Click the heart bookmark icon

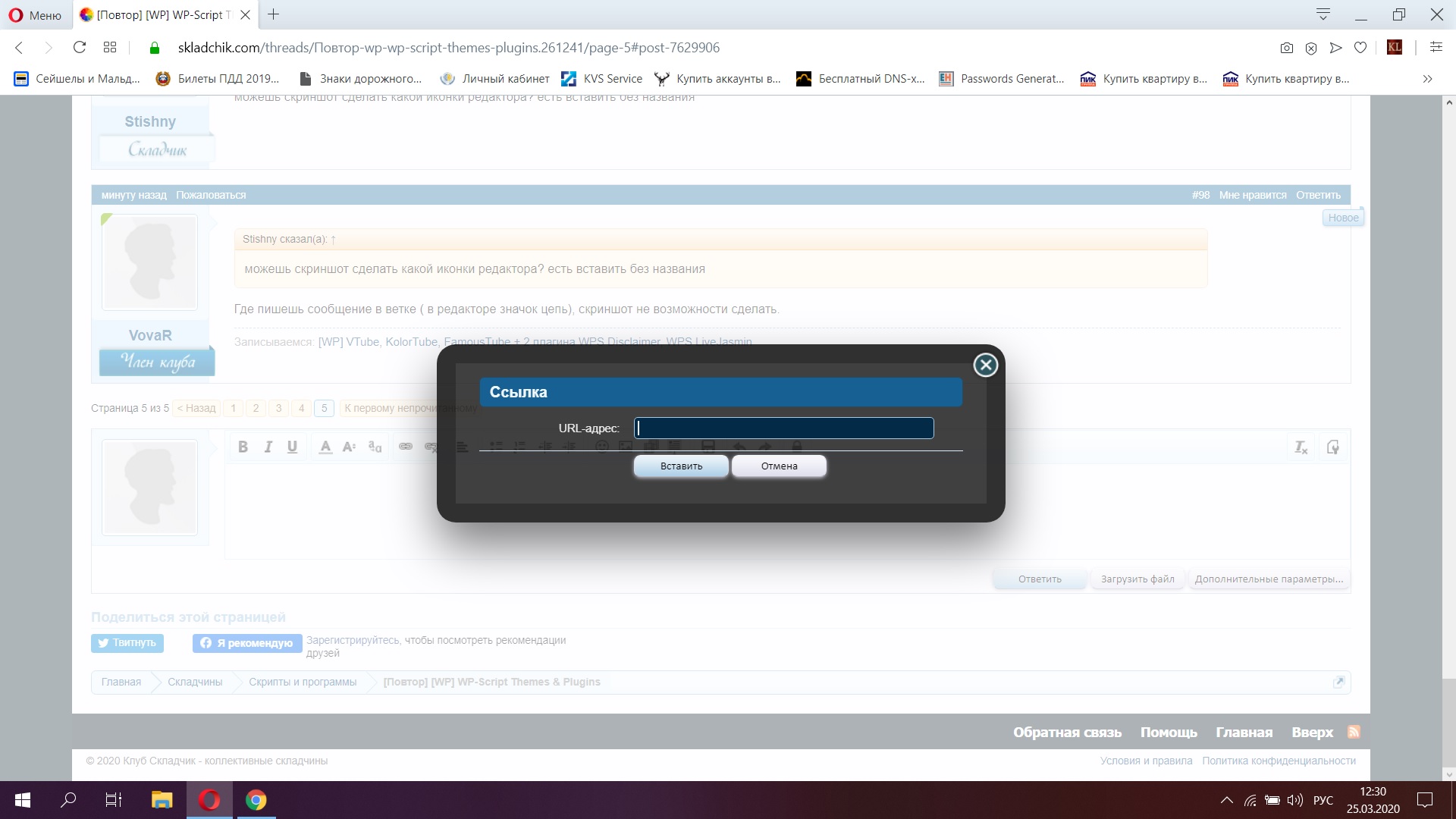(x=1360, y=48)
